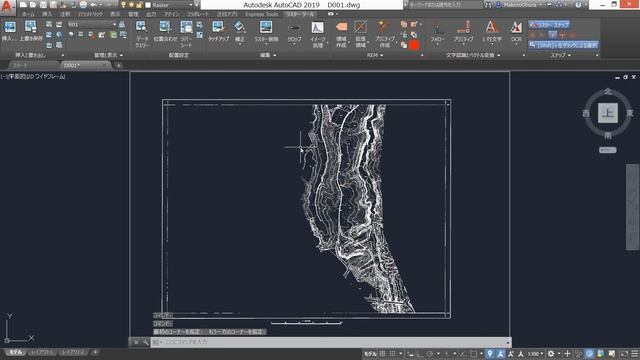Click the Create Region (領域作成) REM tool

[x=341, y=34]
